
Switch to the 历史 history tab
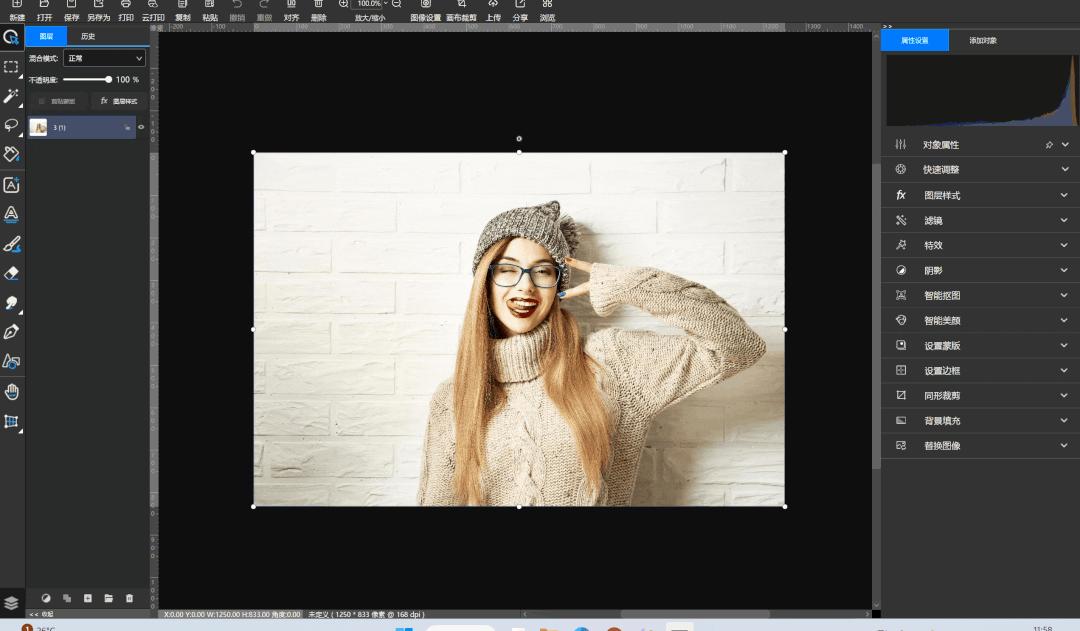(x=88, y=37)
